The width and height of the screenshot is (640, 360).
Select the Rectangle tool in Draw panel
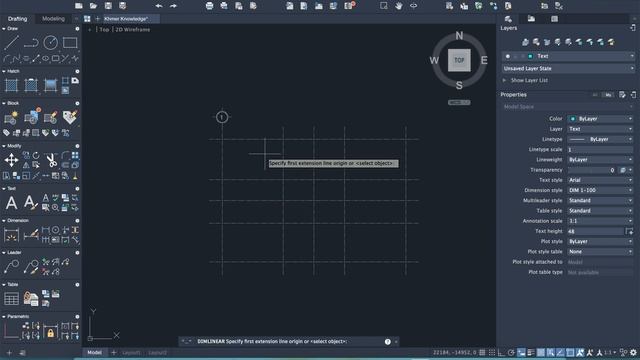point(70,42)
